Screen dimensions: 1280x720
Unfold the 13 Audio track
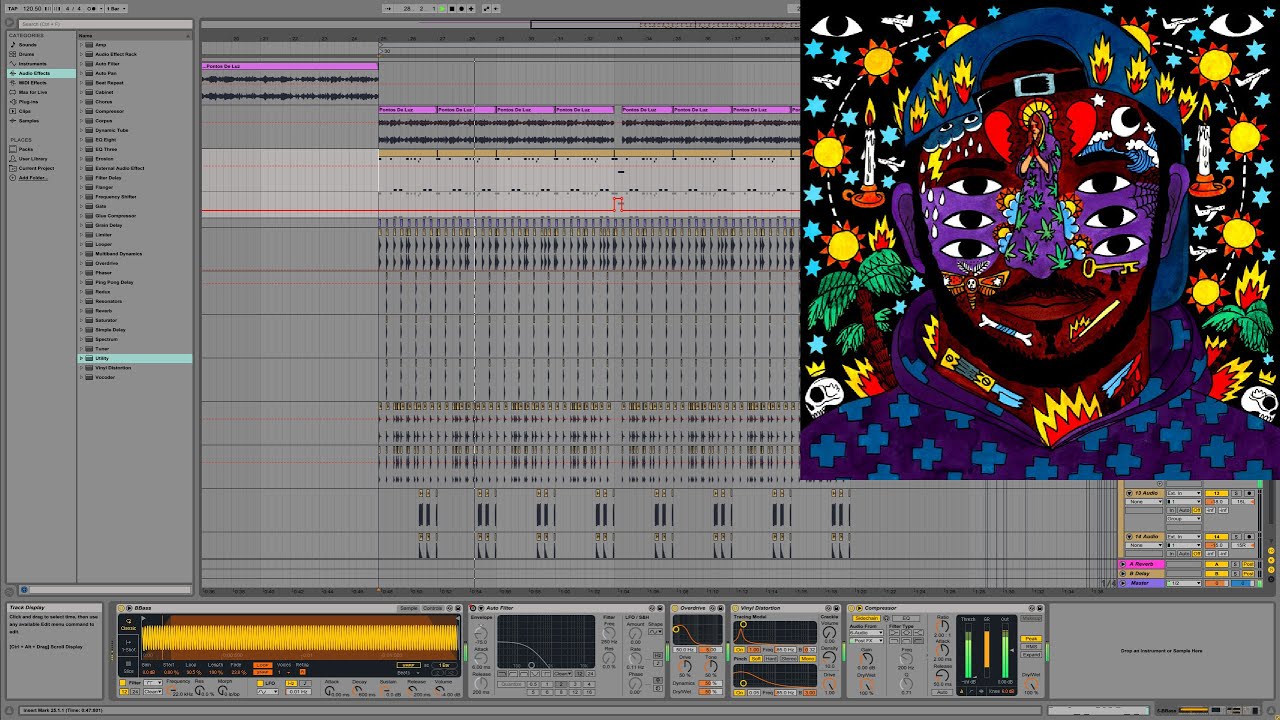pos(1129,493)
